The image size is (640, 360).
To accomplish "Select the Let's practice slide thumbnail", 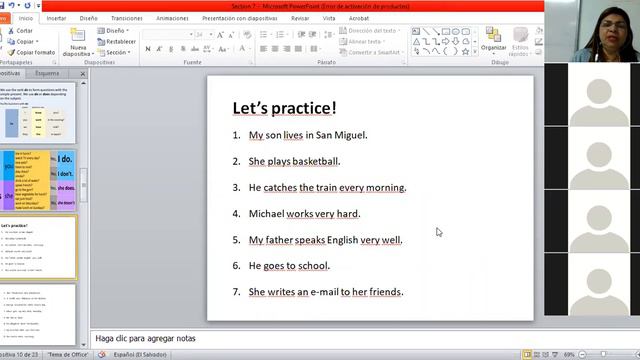I will [x=38, y=248].
